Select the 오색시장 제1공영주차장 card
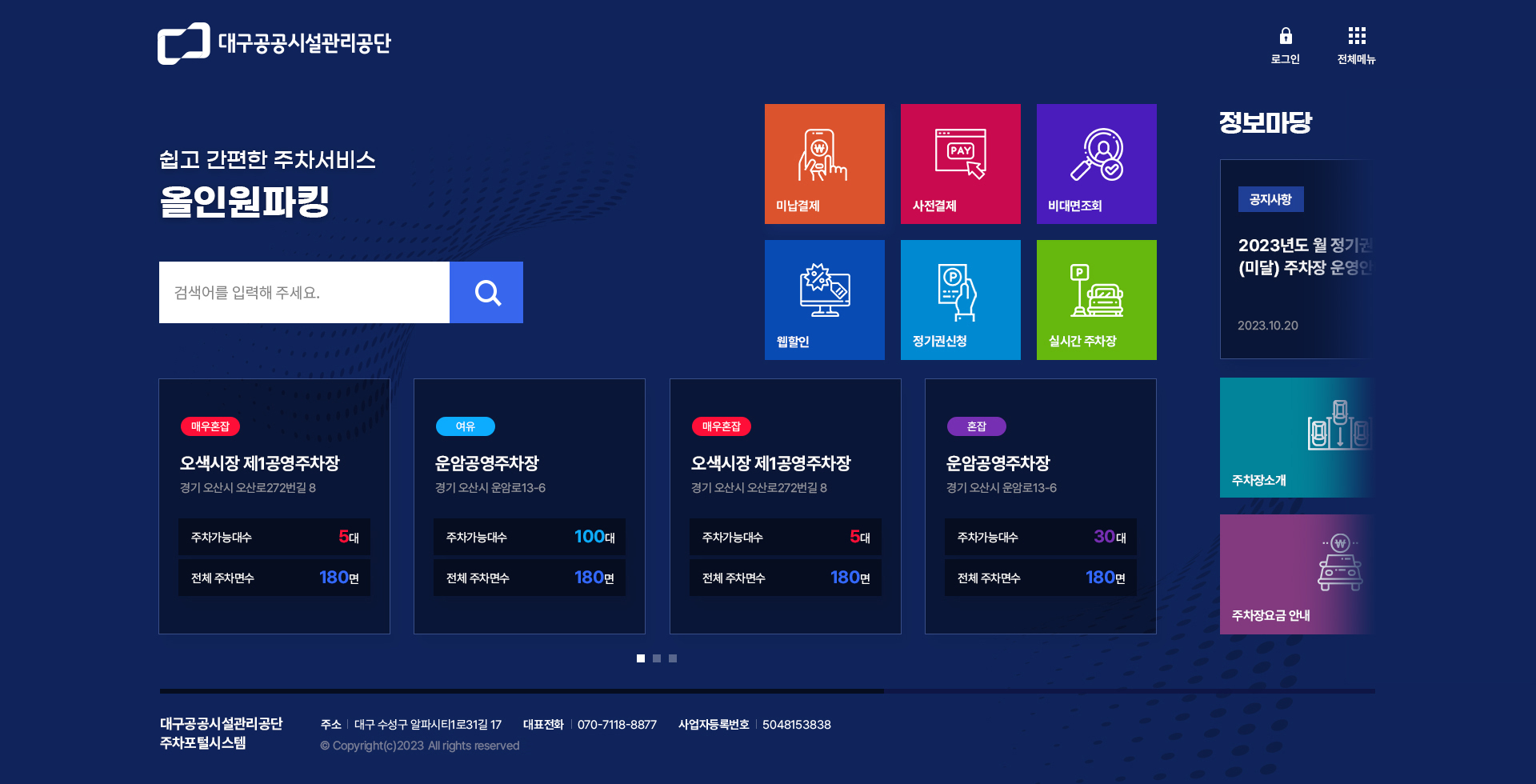This screenshot has width=1536, height=784. [x=274, y=506]
